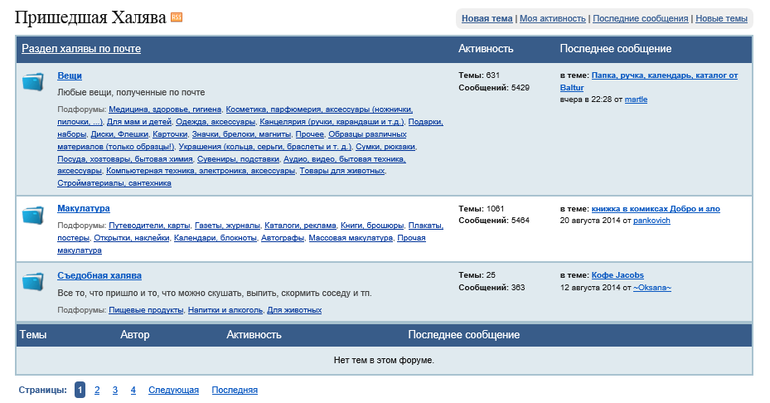Go to page 2 of the forum
This screenshot has height=403, width=770.
point(97,390)
